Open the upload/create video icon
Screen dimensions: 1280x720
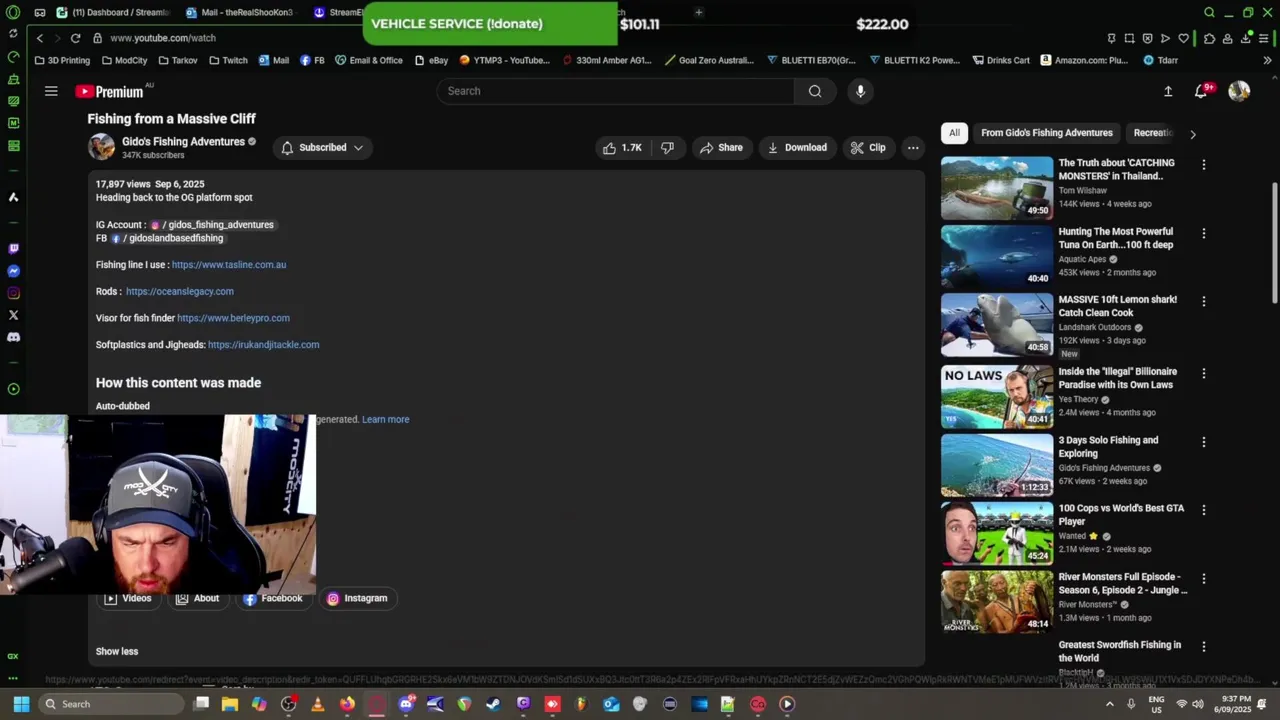click(1168, 91)
